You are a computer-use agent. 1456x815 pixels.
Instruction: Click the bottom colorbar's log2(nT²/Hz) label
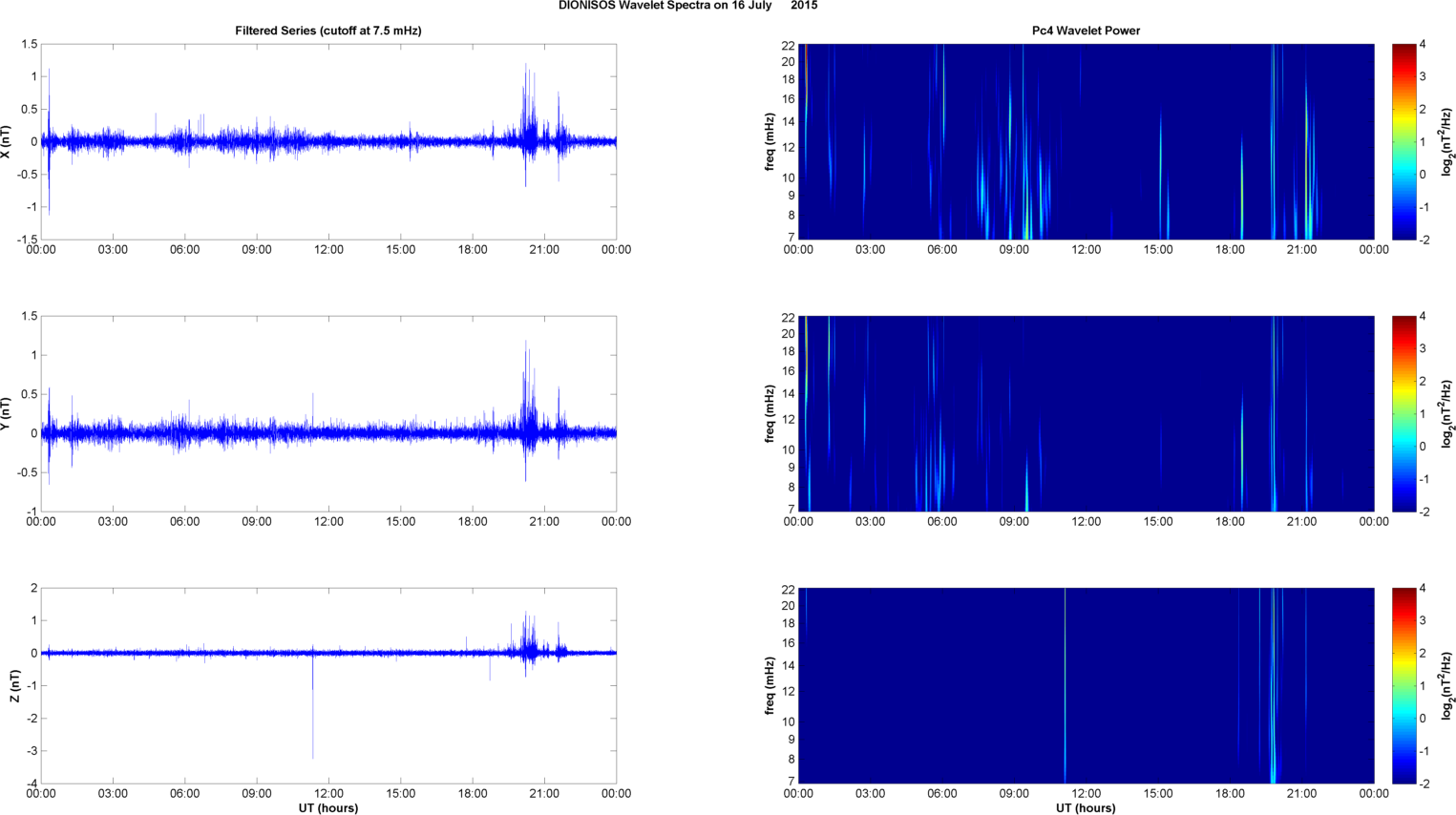pos(1448,685)
